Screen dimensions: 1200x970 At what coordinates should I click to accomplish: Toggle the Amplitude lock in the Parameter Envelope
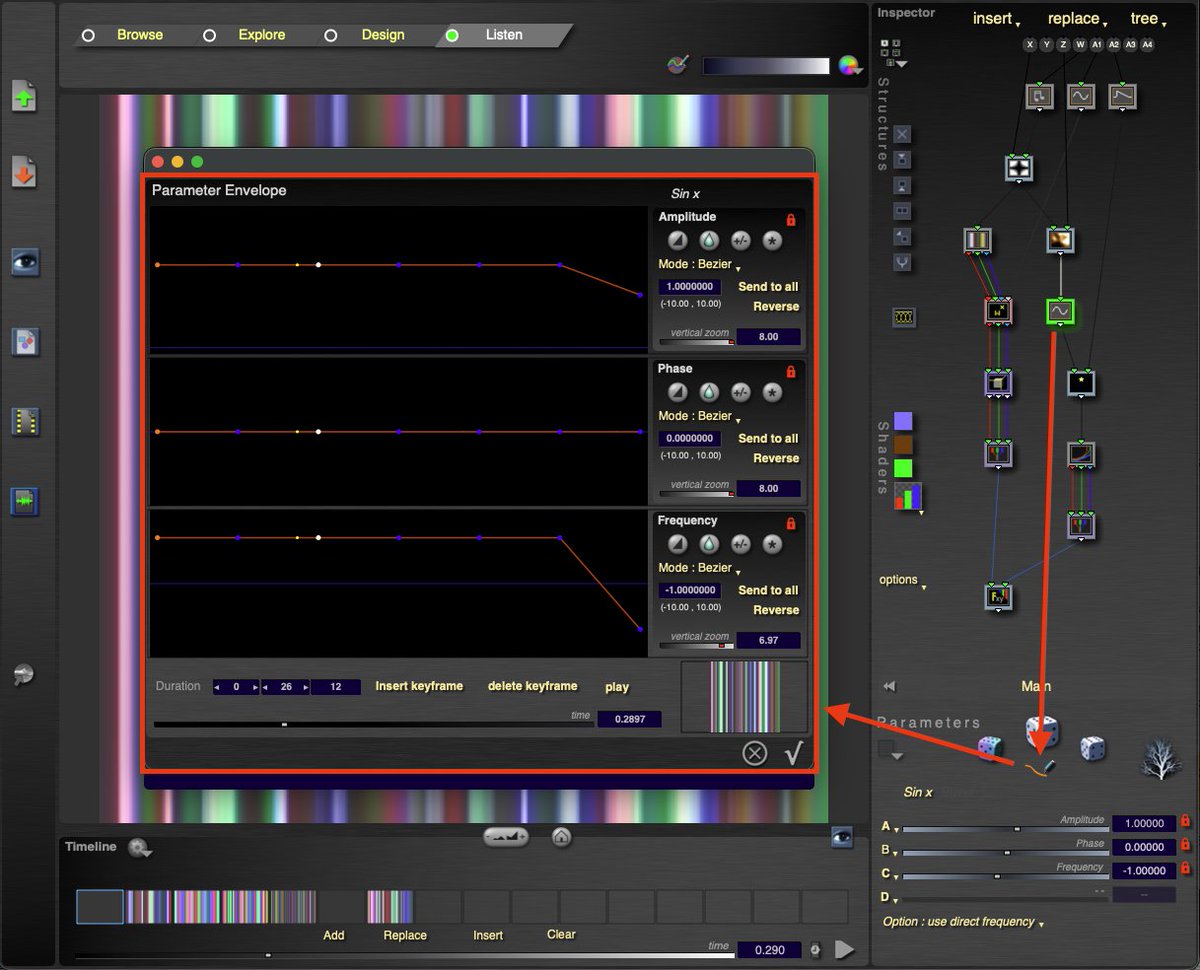pos(791,219)
